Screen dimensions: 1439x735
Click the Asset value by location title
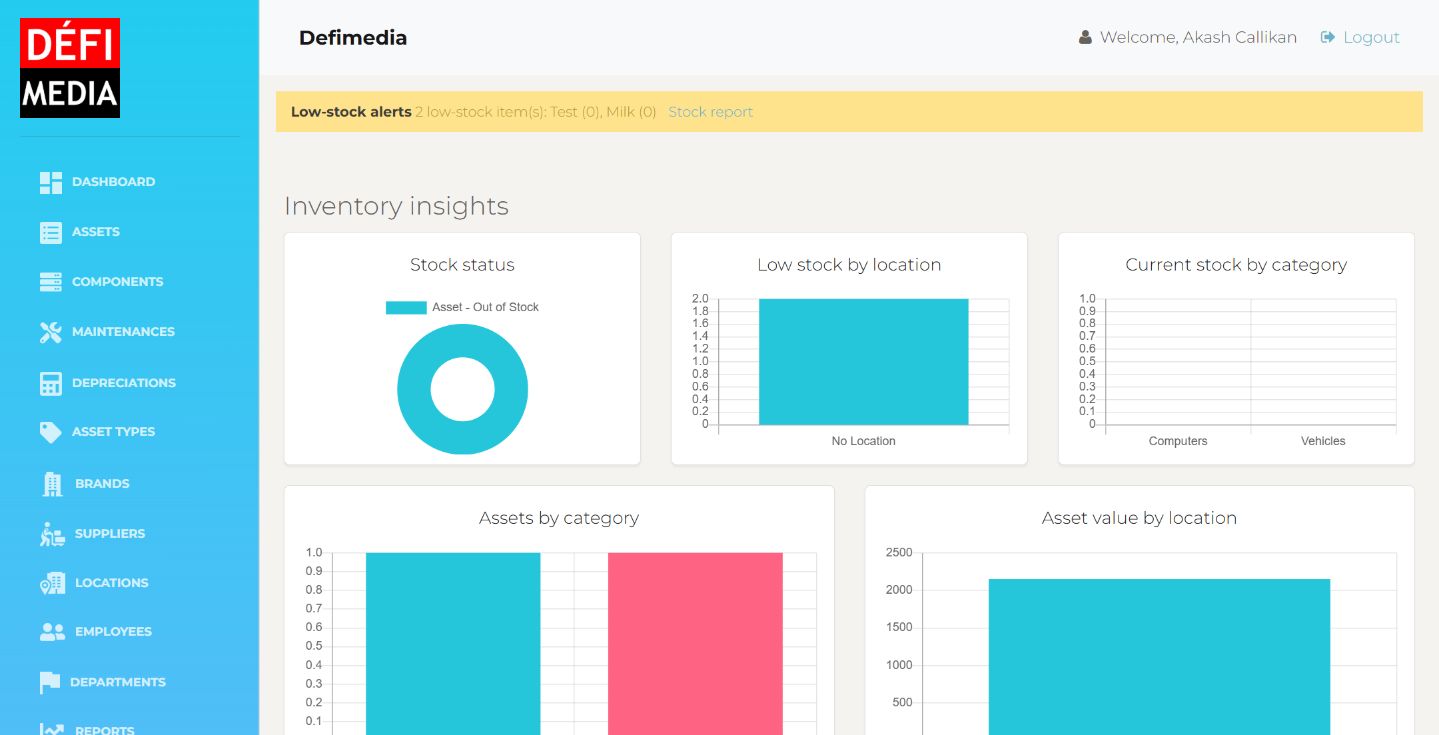pos(1139,518)
